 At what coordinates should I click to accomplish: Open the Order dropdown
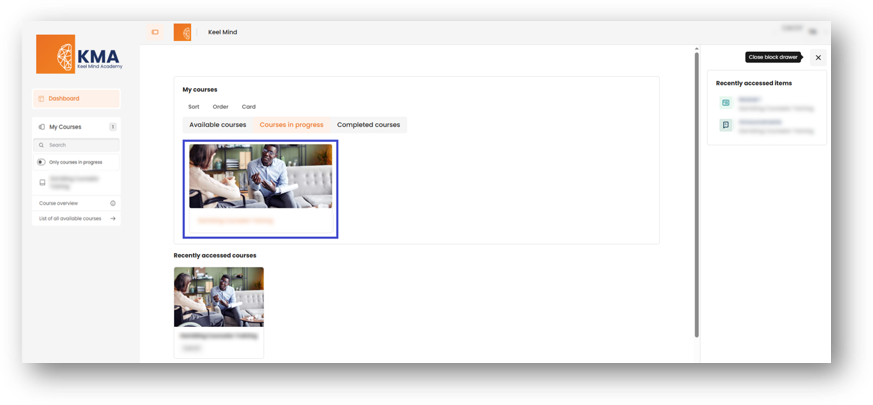click(221, 107)
